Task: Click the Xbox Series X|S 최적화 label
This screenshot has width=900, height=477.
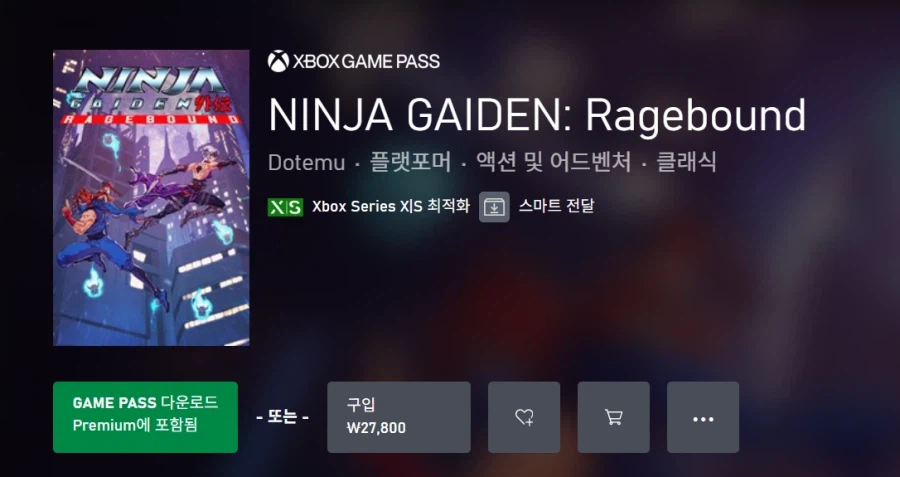Action: point(390,206)
